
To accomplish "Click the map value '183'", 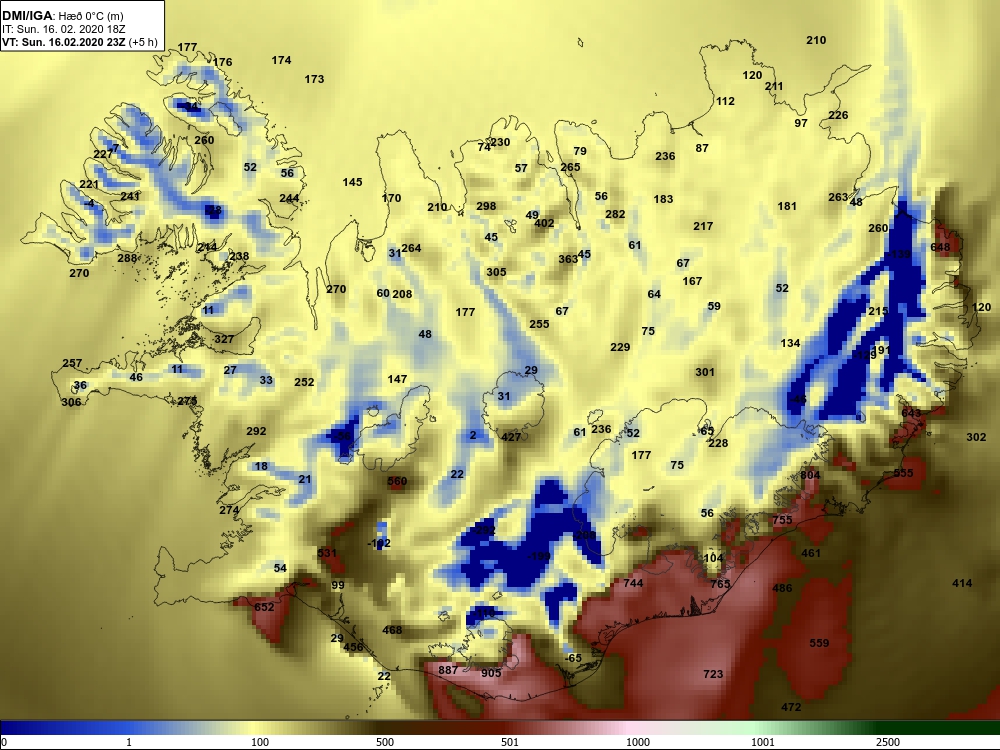I will (x=663, y=200).
